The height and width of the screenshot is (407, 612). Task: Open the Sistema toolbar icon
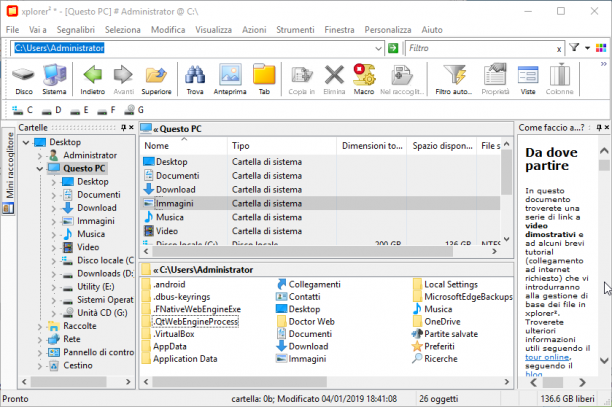pos(54,80)
